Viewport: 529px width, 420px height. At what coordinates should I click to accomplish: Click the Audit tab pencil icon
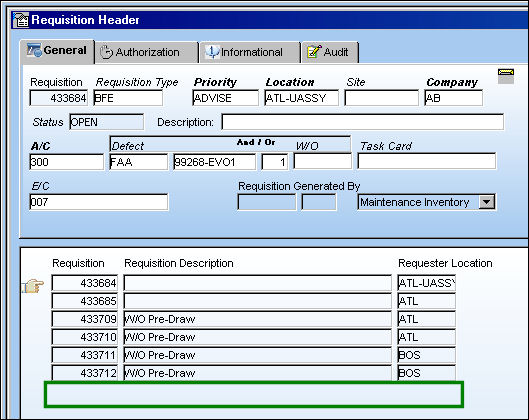tap(314, 52)
